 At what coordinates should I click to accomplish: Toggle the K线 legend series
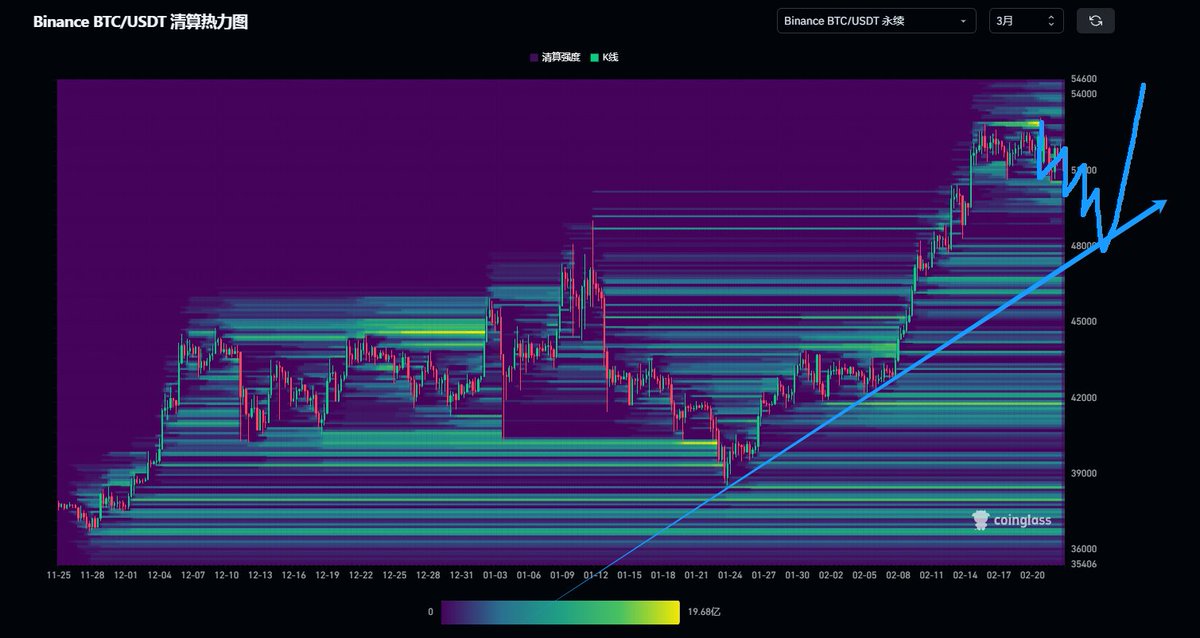605,58
